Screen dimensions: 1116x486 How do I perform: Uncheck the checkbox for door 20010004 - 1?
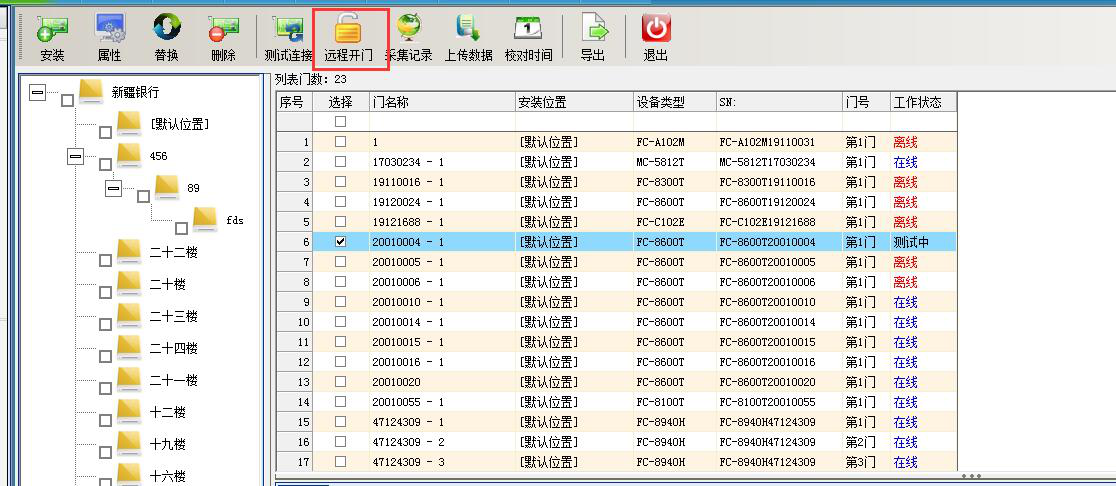point(340,242)
